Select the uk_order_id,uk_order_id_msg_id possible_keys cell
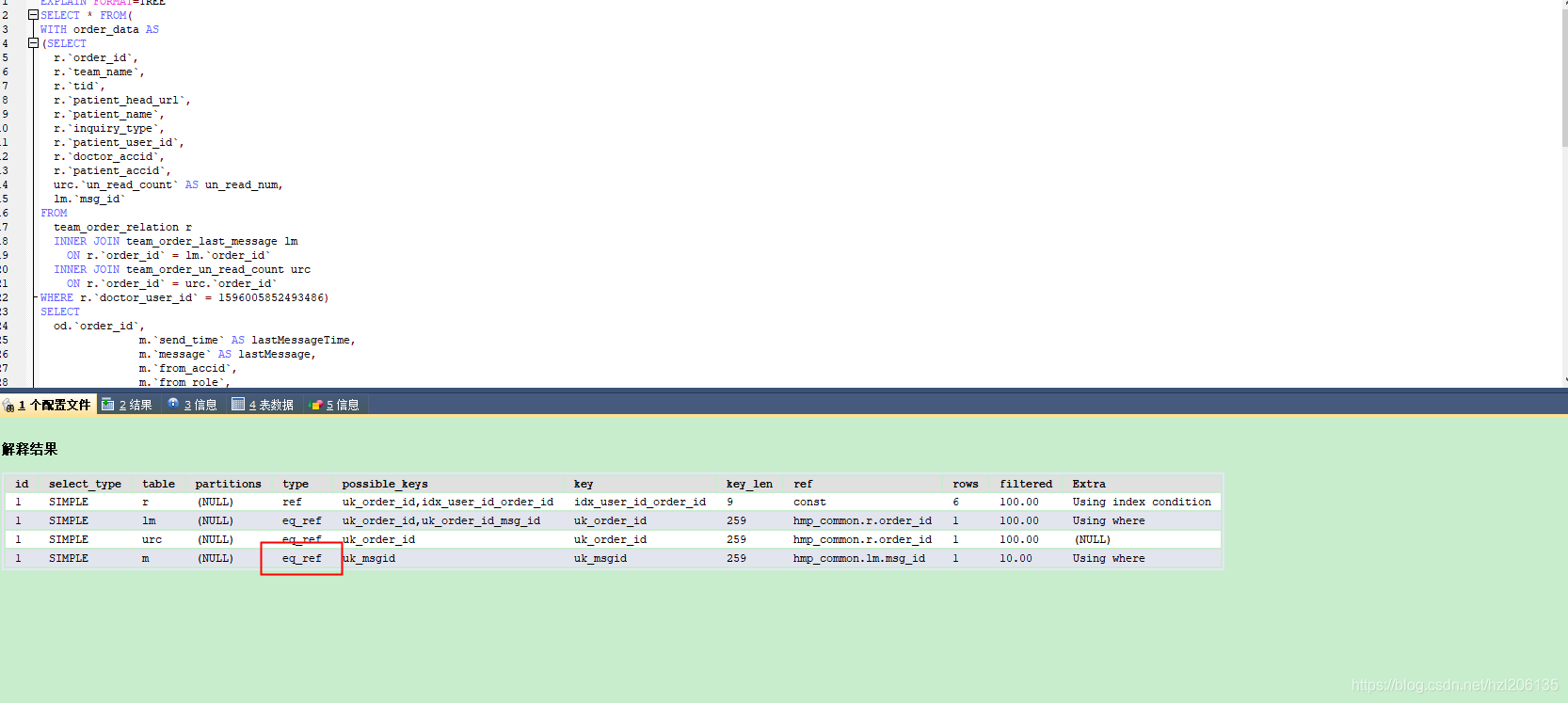This screenshot has width=1568, height=703. 441,520
